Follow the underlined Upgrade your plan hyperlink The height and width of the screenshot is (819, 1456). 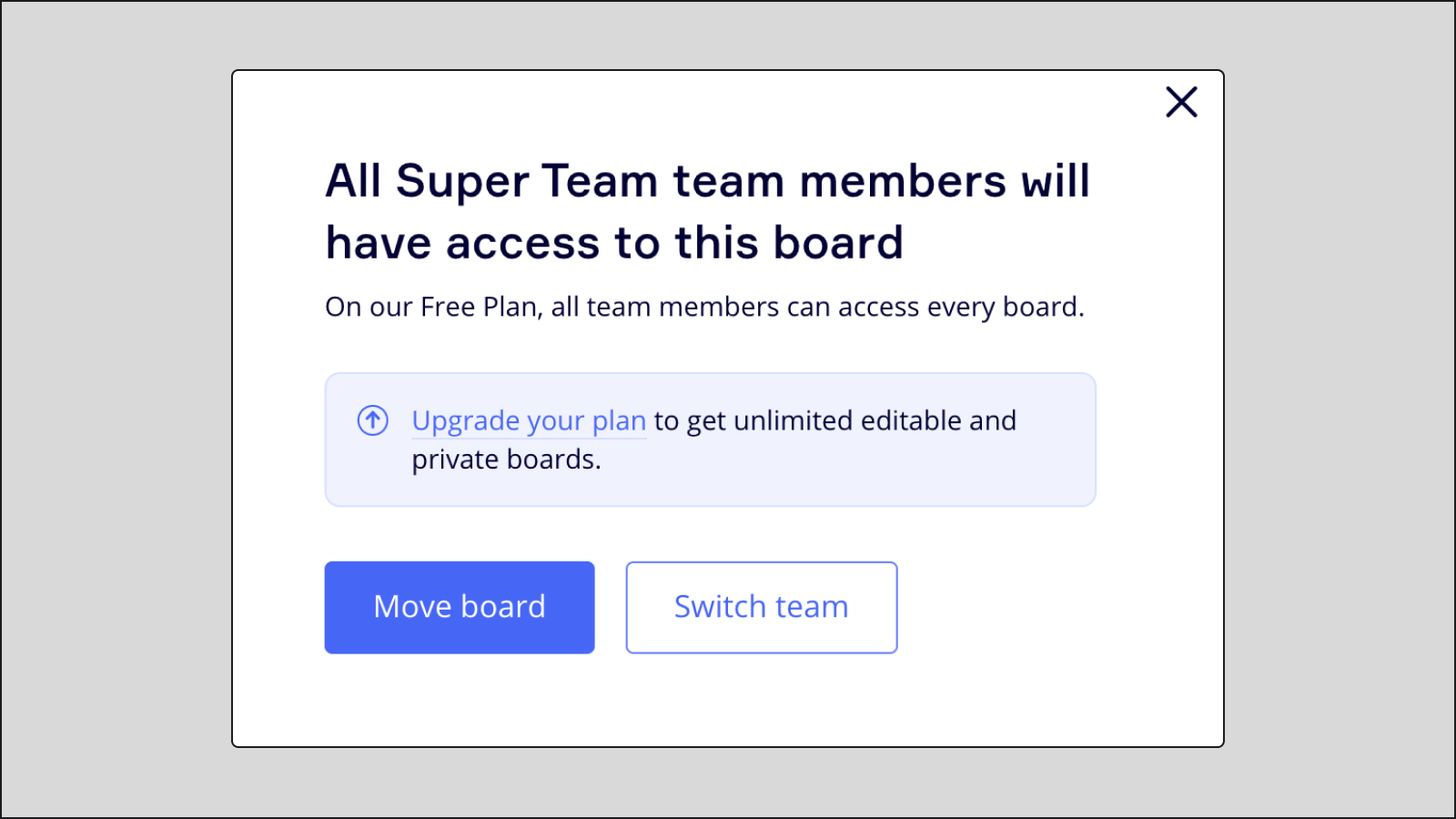click(528, 420)
